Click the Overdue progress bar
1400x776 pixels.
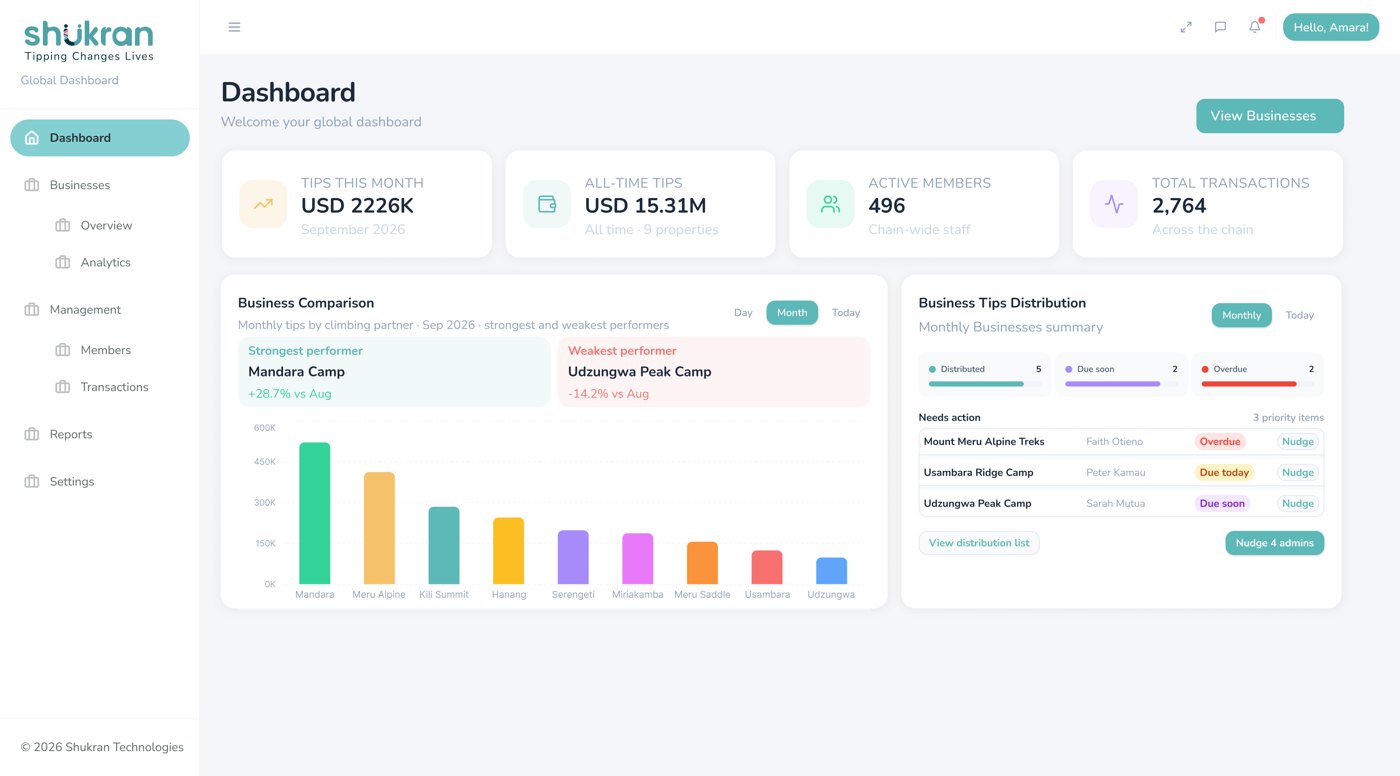tap(1258, 384)
